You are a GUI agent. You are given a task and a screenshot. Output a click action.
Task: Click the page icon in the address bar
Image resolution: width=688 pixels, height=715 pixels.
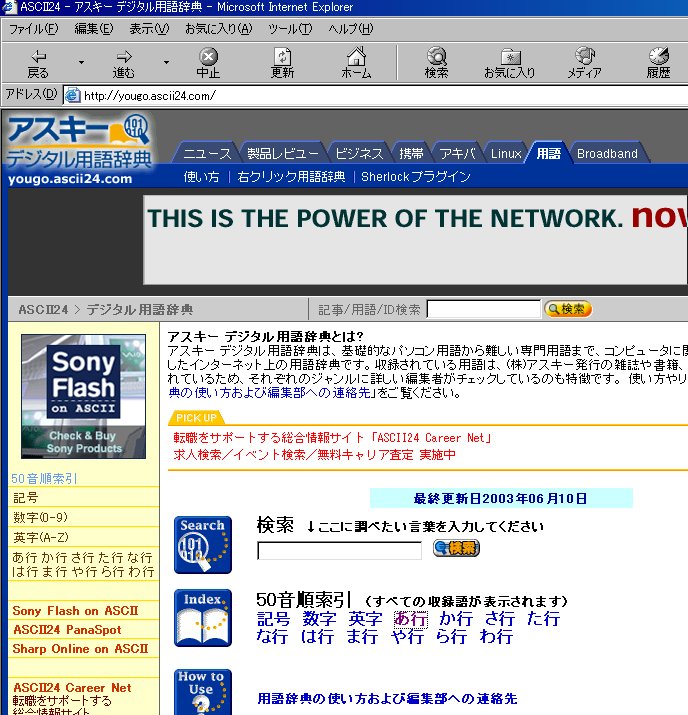pyautogui.click(x=72, y=96)
